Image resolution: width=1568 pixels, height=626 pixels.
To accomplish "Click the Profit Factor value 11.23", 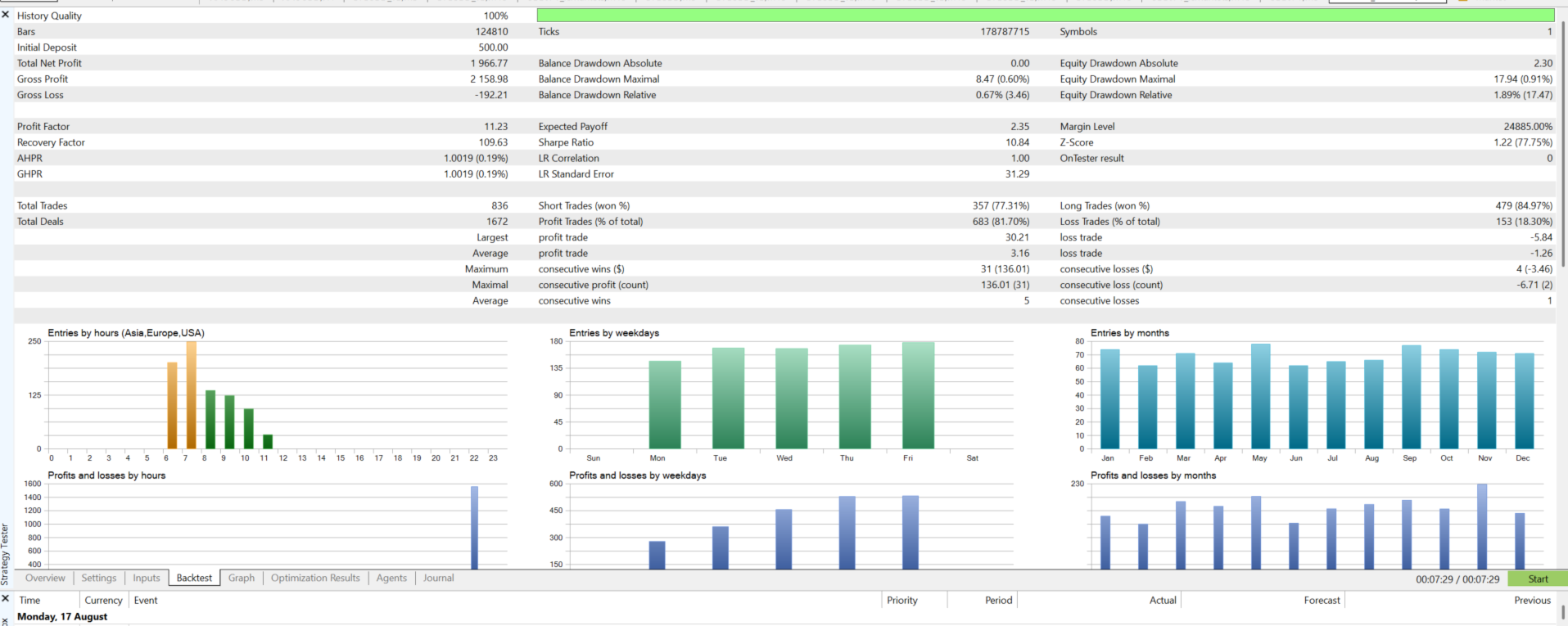I will [496, 126].
